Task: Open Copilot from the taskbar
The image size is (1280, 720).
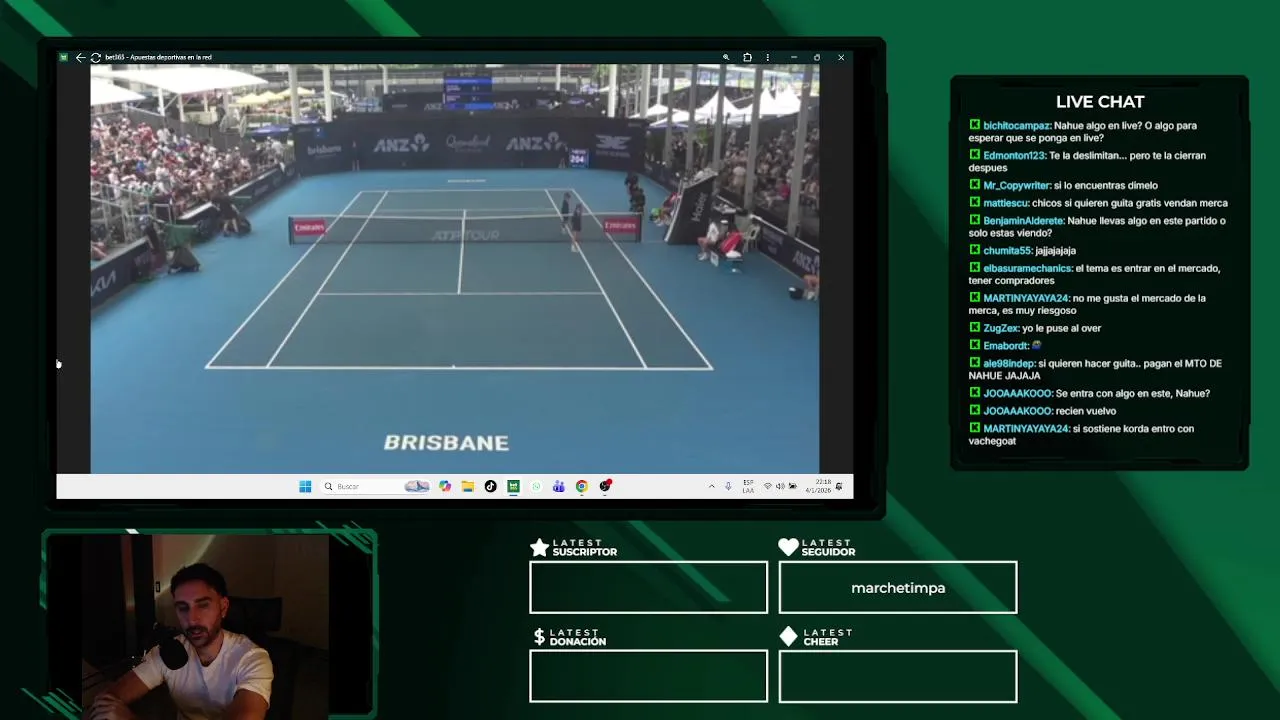Action: (445, 486)
